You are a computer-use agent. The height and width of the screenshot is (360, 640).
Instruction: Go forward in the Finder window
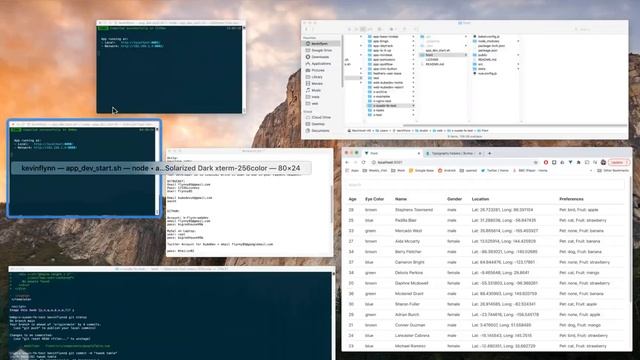click(313, 29)
